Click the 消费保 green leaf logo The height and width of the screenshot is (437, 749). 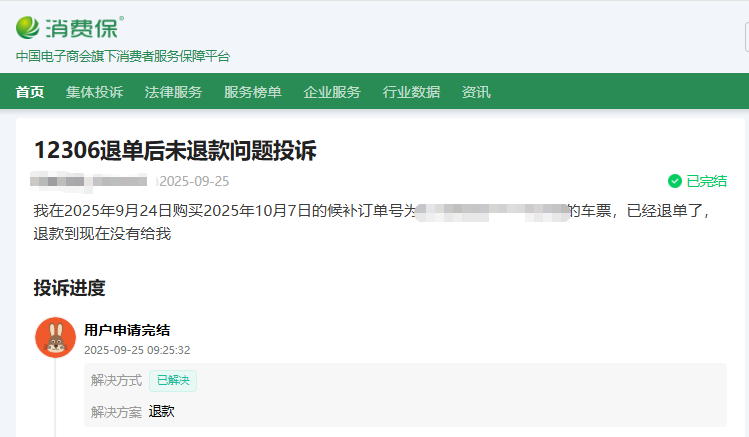point(27,28)
